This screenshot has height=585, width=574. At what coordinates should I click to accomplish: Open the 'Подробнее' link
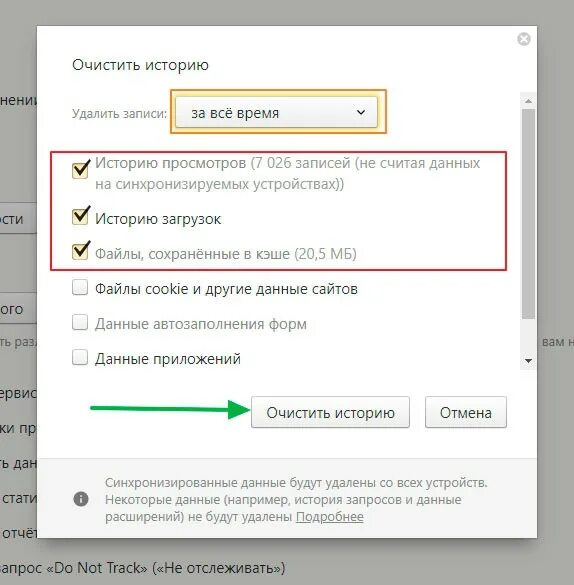tap(330, 517)
